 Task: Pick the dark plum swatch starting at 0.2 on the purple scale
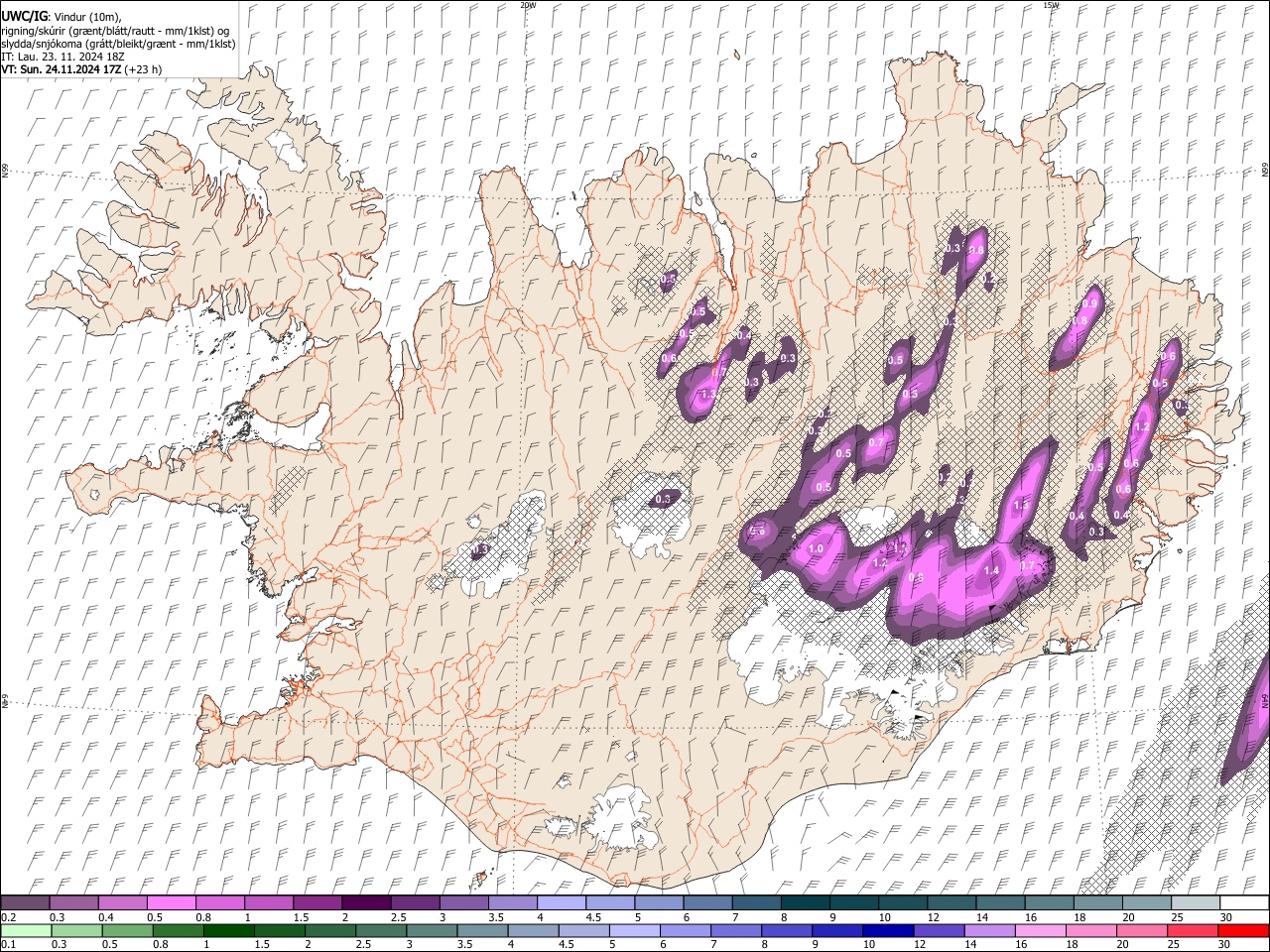25,902
